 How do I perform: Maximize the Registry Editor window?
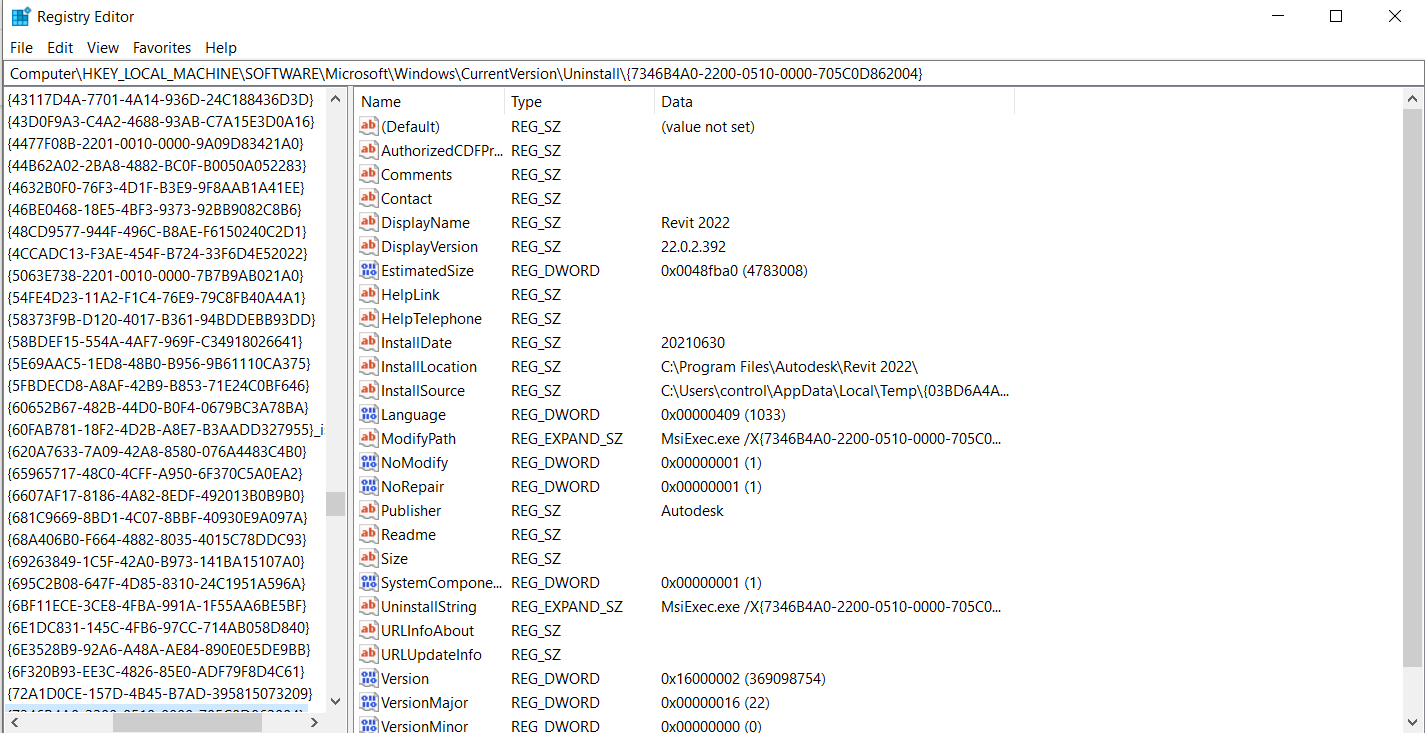pos(1336,16)
